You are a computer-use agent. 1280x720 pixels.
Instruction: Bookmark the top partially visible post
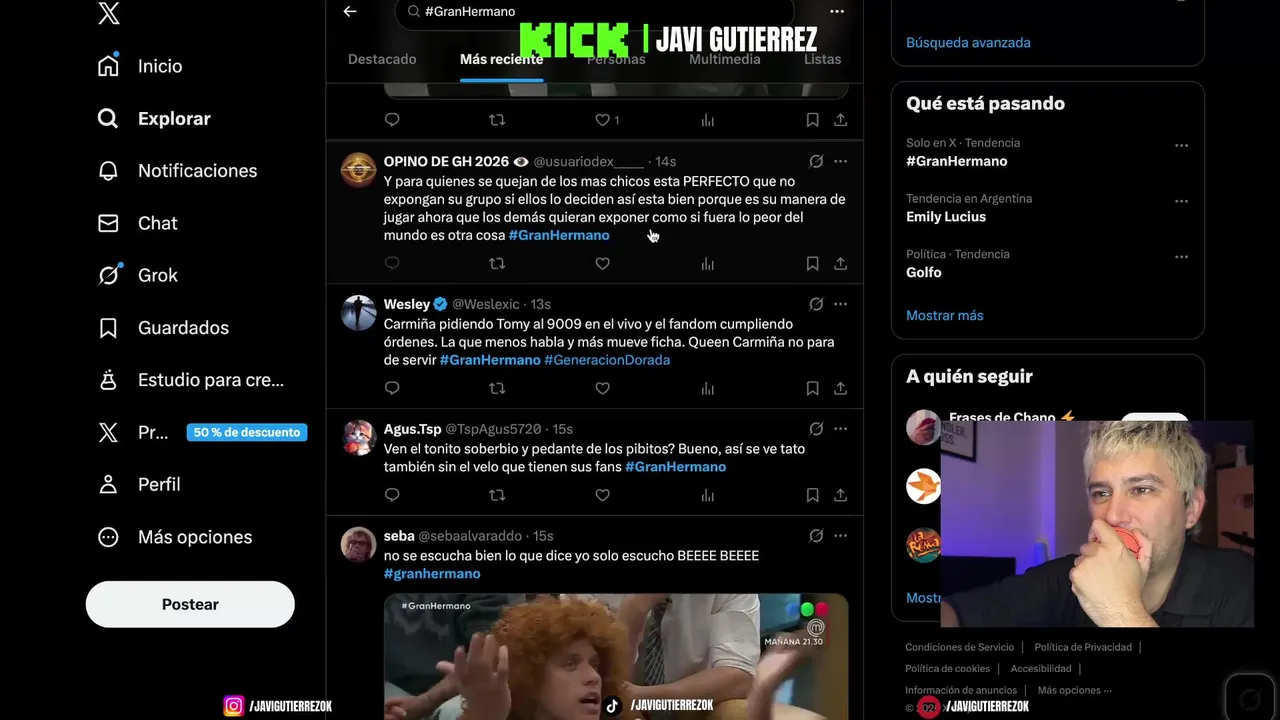click(812, 120)
